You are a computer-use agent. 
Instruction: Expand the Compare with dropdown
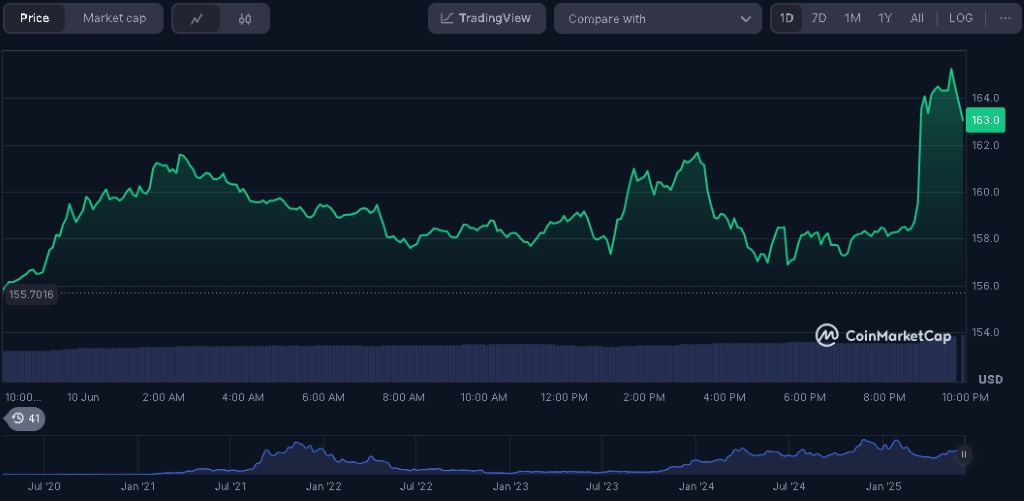pos(657,19)
